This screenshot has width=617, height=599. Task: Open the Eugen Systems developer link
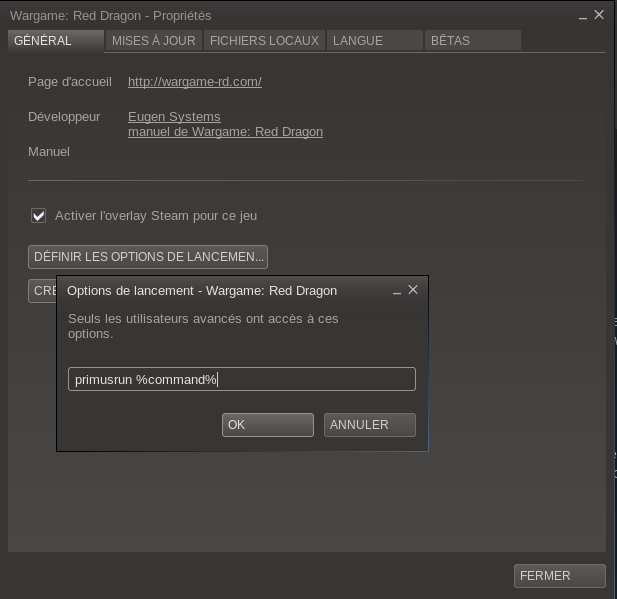(x=174, y=117)
